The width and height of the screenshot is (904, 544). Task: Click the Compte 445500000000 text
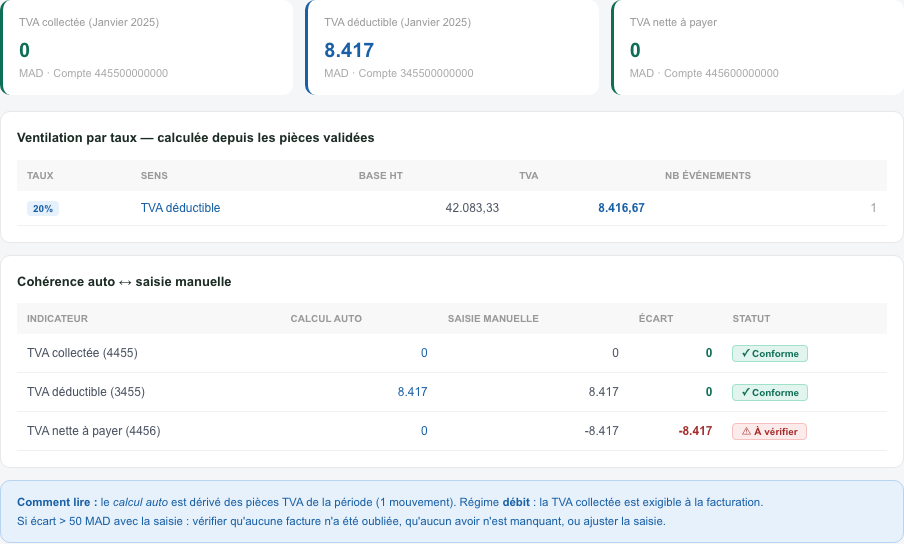coord(111,73)
